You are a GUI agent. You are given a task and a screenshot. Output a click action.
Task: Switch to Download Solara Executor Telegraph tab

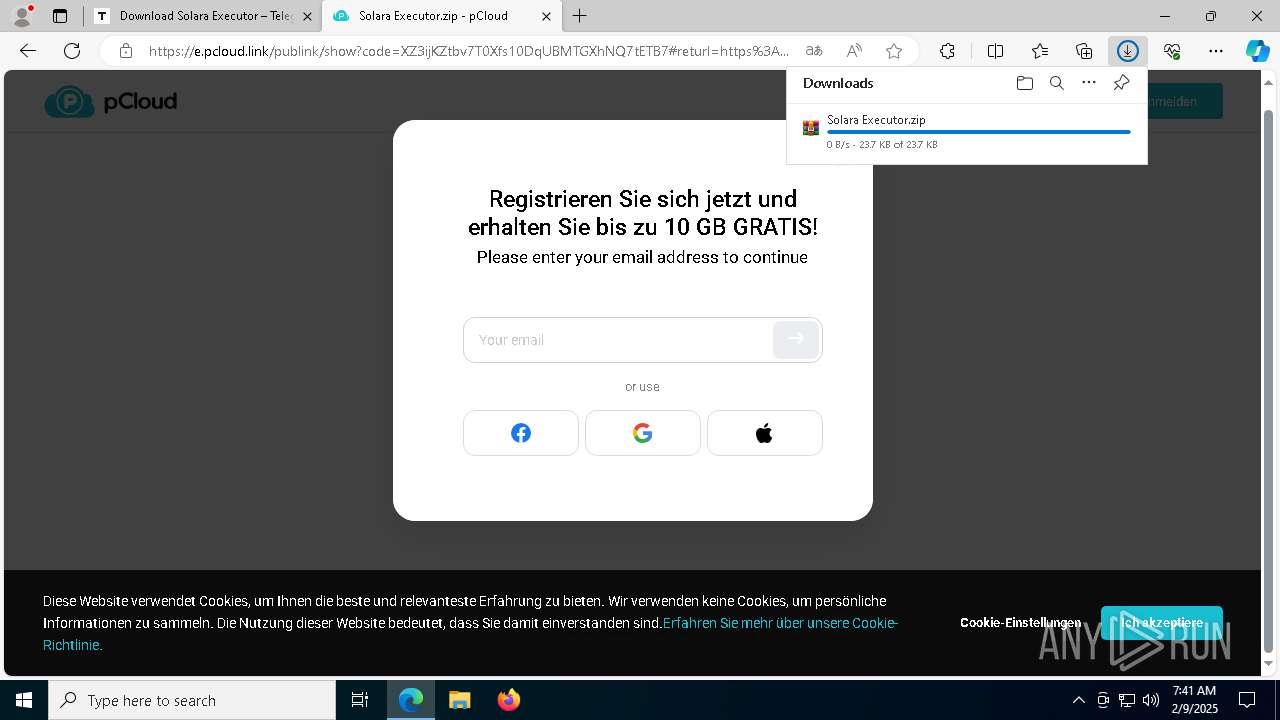point(203,16)
